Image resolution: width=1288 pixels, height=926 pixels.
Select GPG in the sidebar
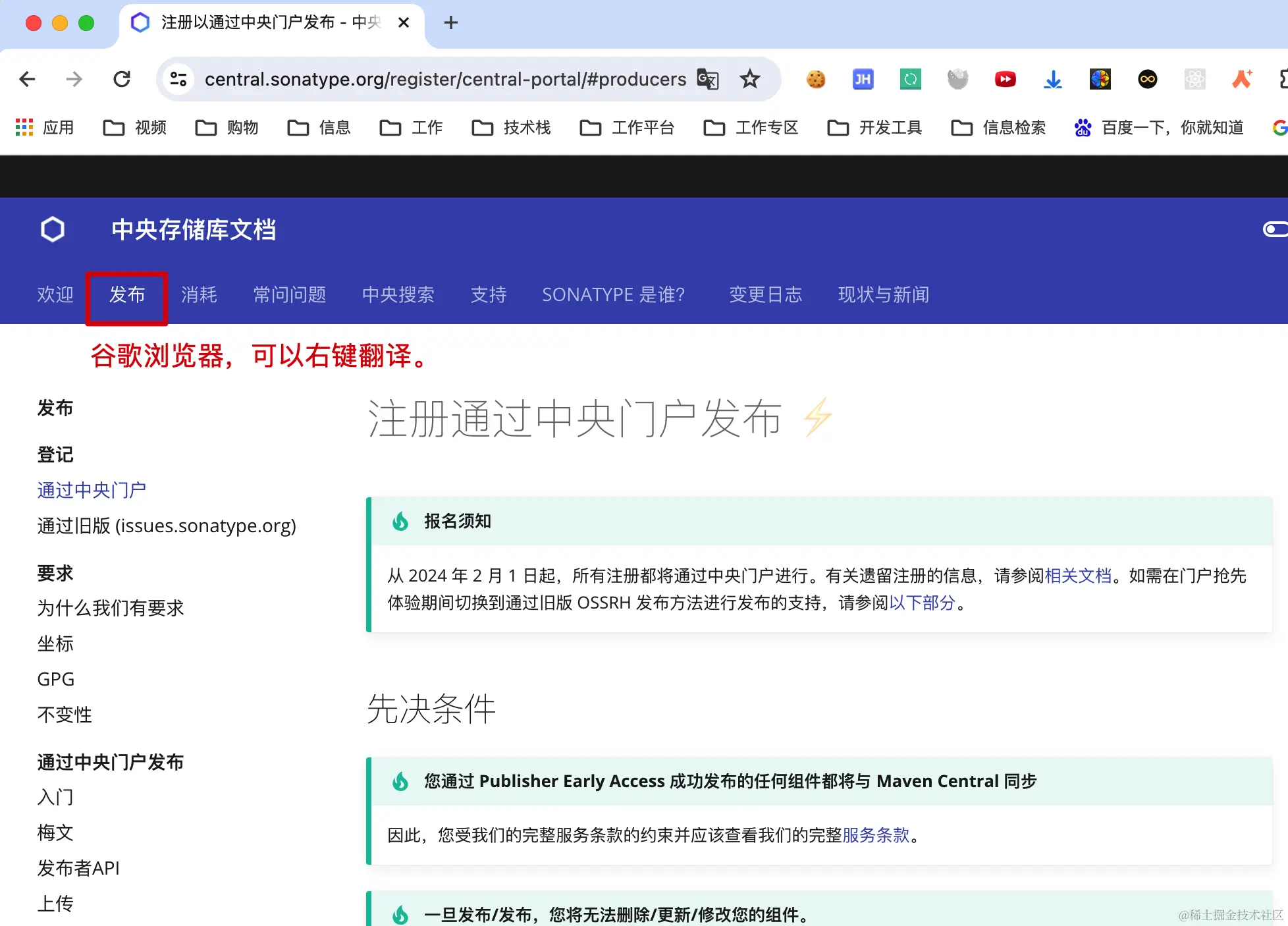click(x=56, y=679)
